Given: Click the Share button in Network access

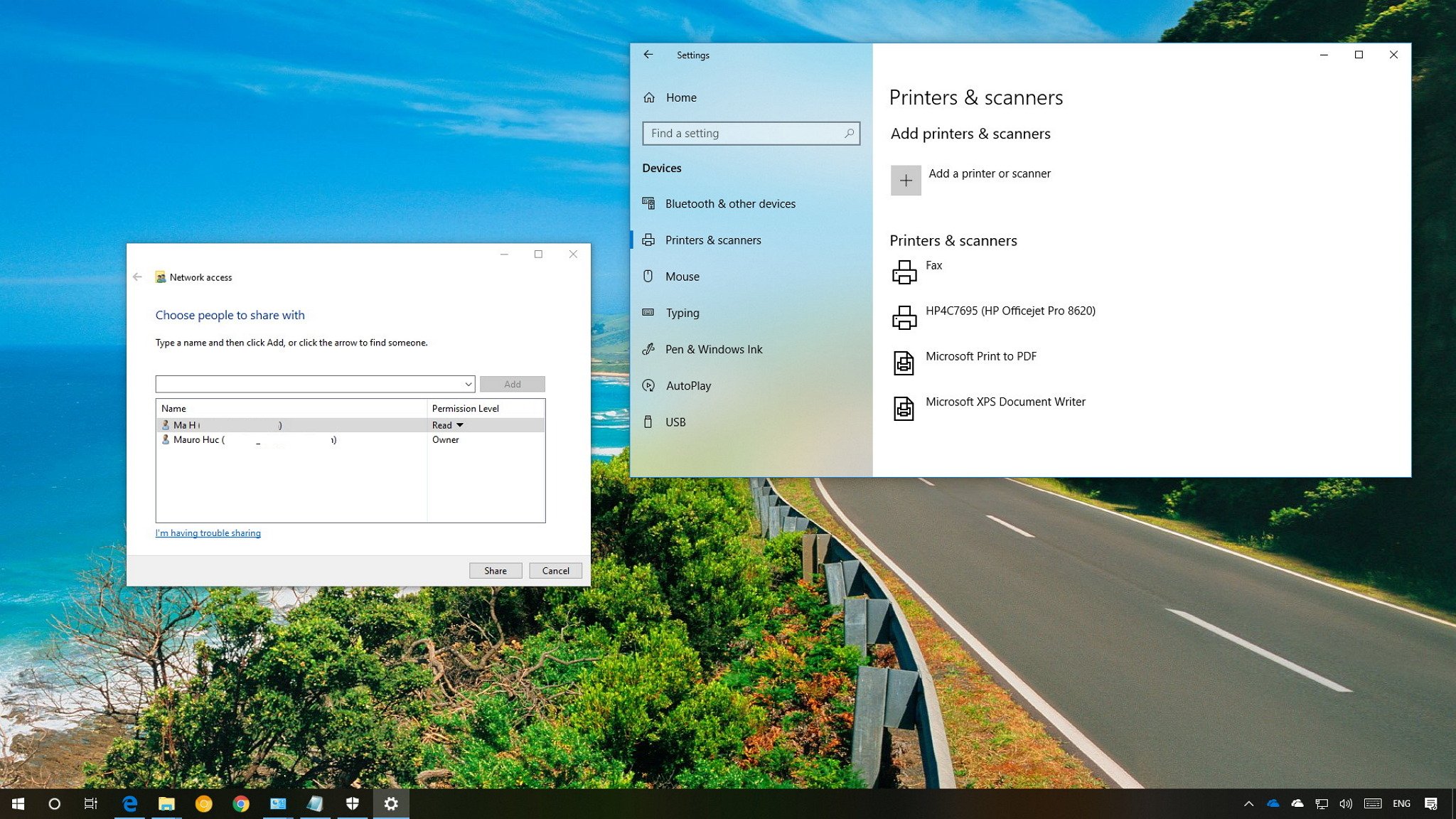Looking at the screenshot, I should tap(495, 570).
